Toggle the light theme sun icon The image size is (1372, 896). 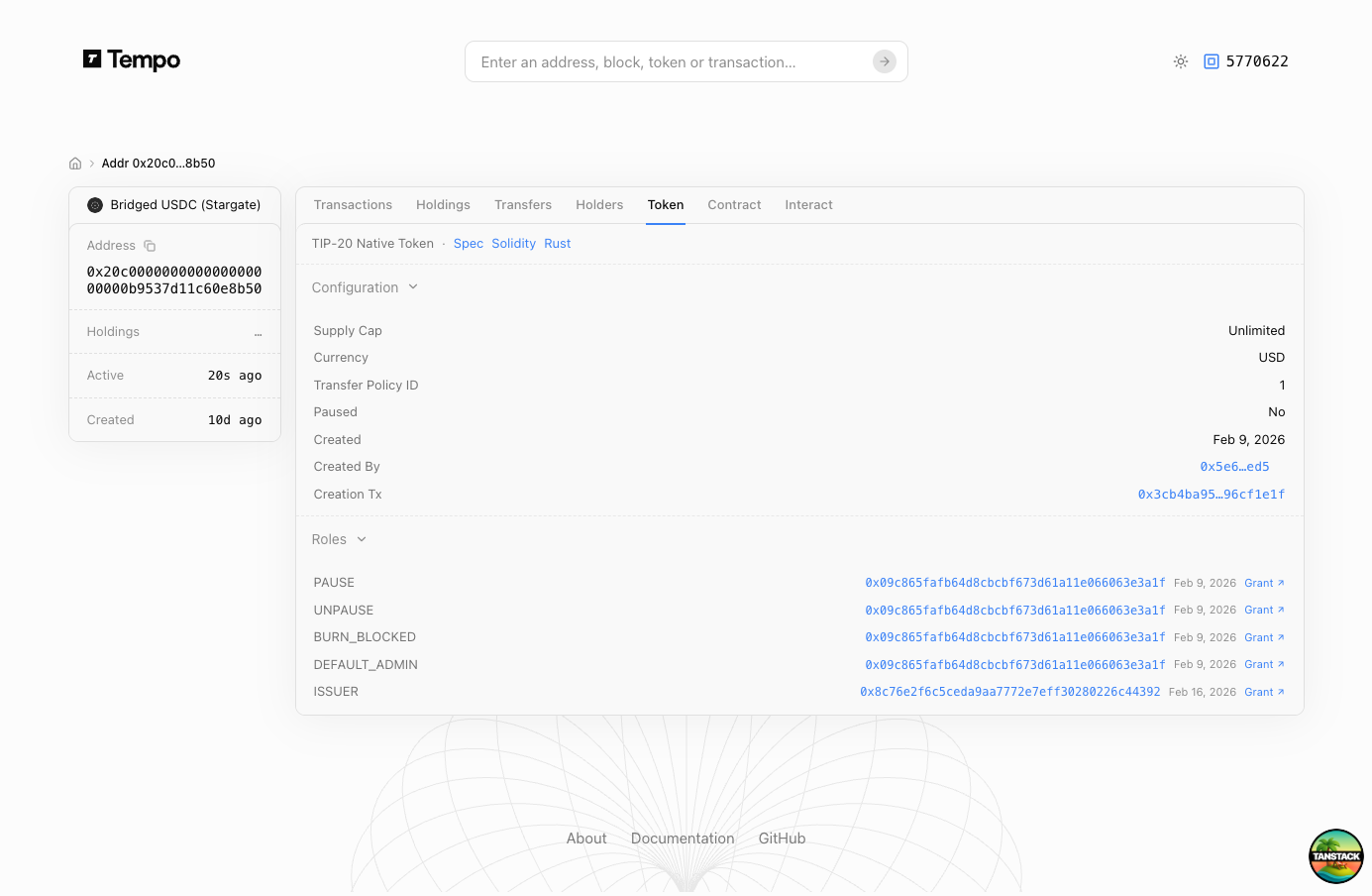point(1181,61)
